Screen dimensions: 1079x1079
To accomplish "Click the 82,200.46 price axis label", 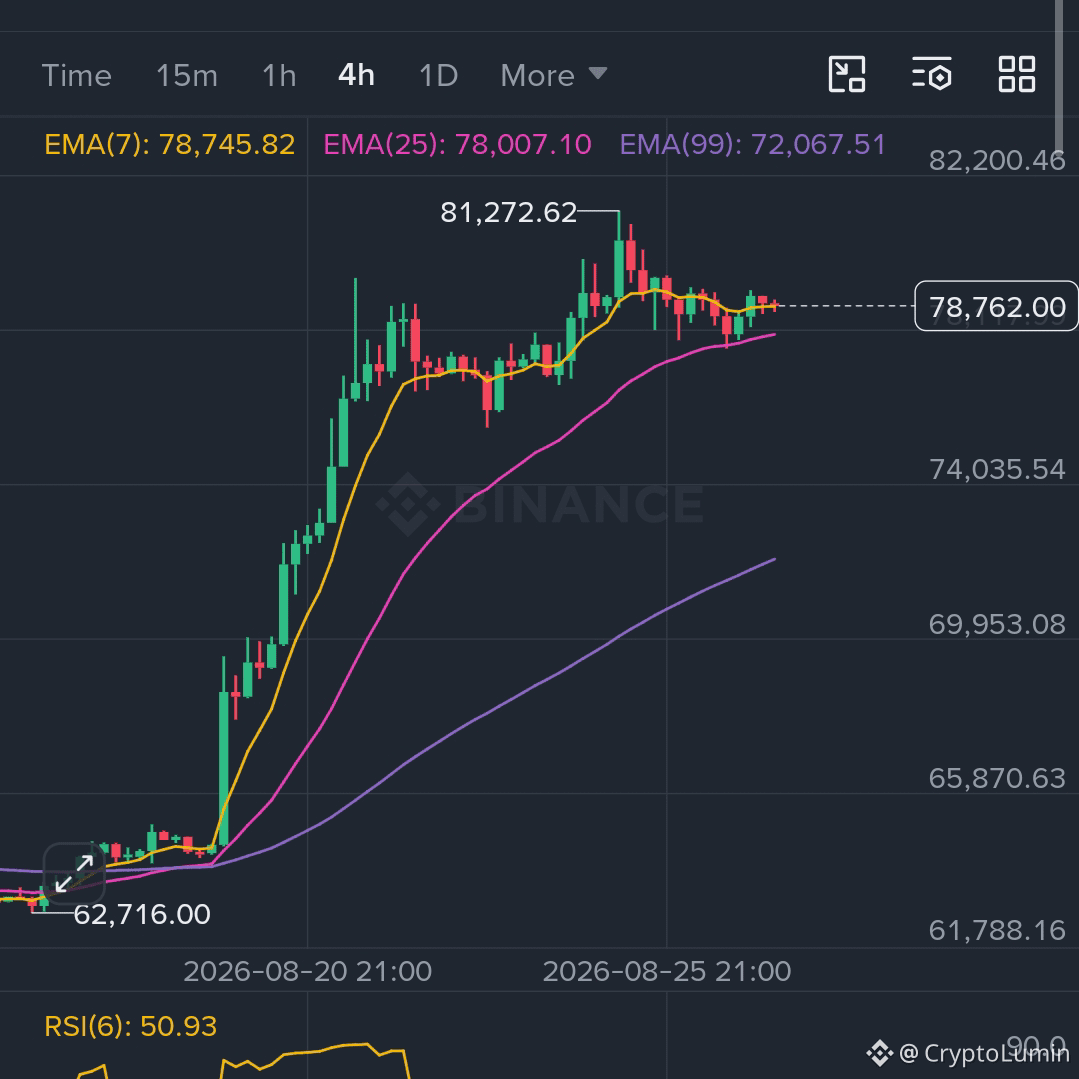I will coord(997,160).
